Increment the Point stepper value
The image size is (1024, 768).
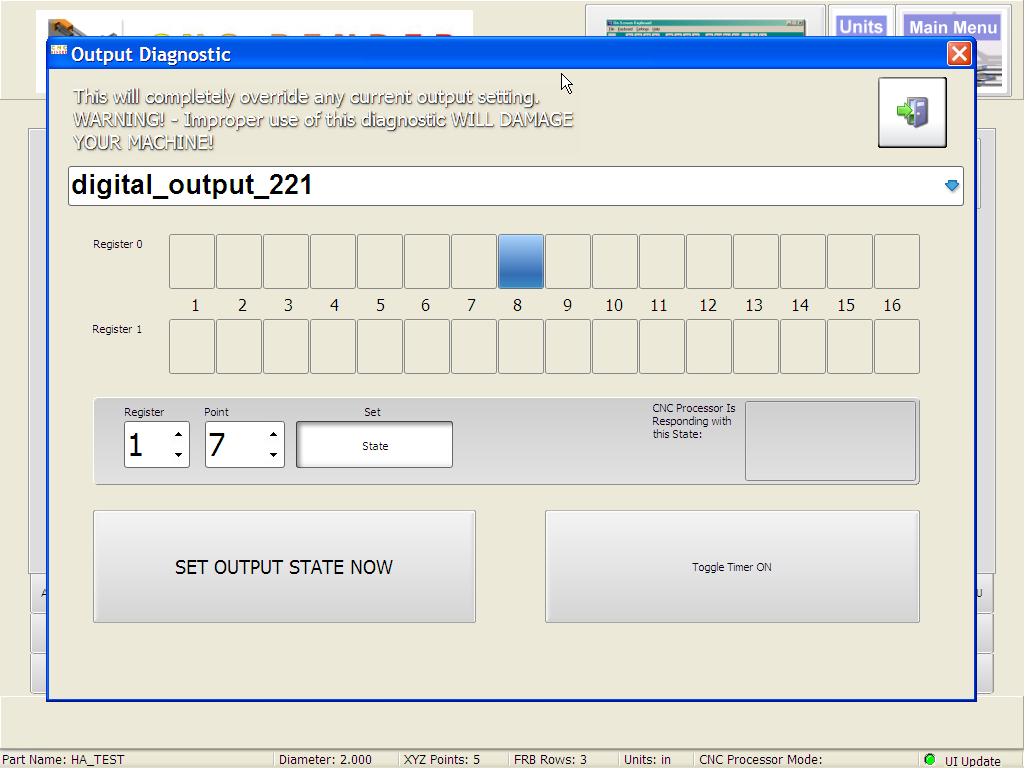click(x=273, y=434)
